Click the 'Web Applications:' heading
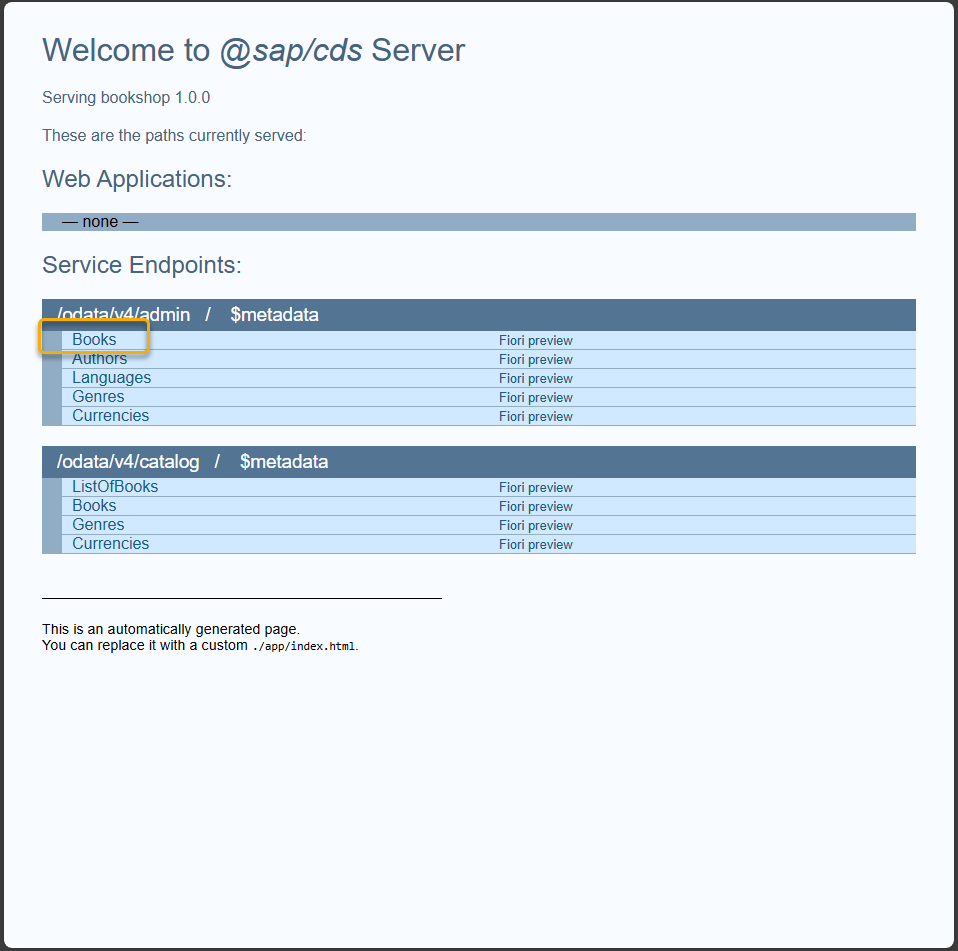The image size is (958, 951). (137, 179)
